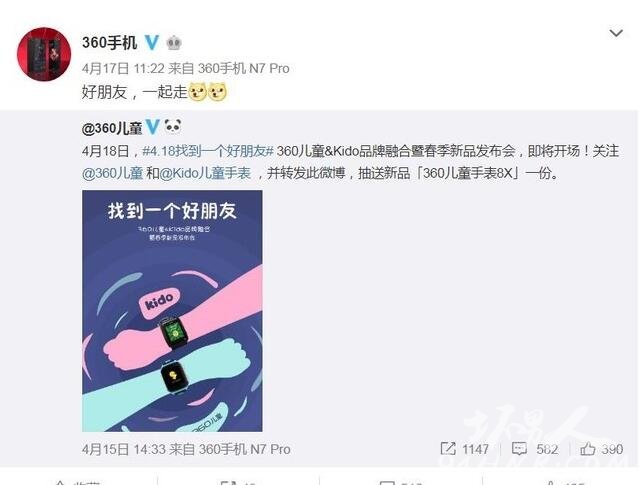Click the blue V badge beside @360儿童

click(152, 127)
